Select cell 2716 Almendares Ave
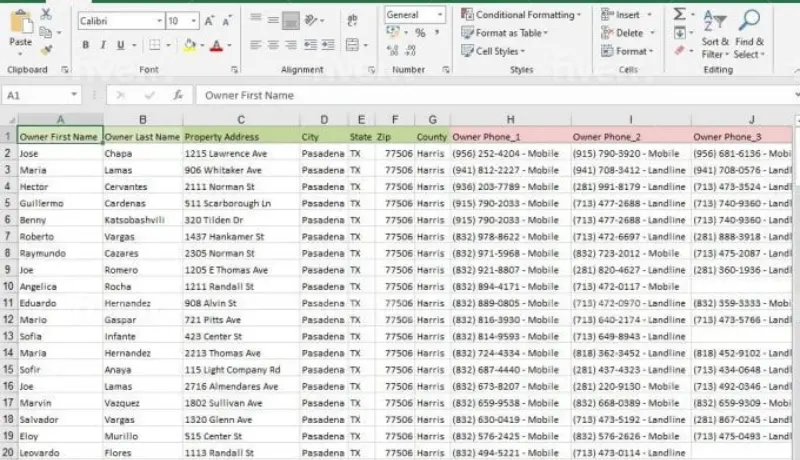This screenshot has width=800, height=460. pyautogui.click(x=241, y=386)
